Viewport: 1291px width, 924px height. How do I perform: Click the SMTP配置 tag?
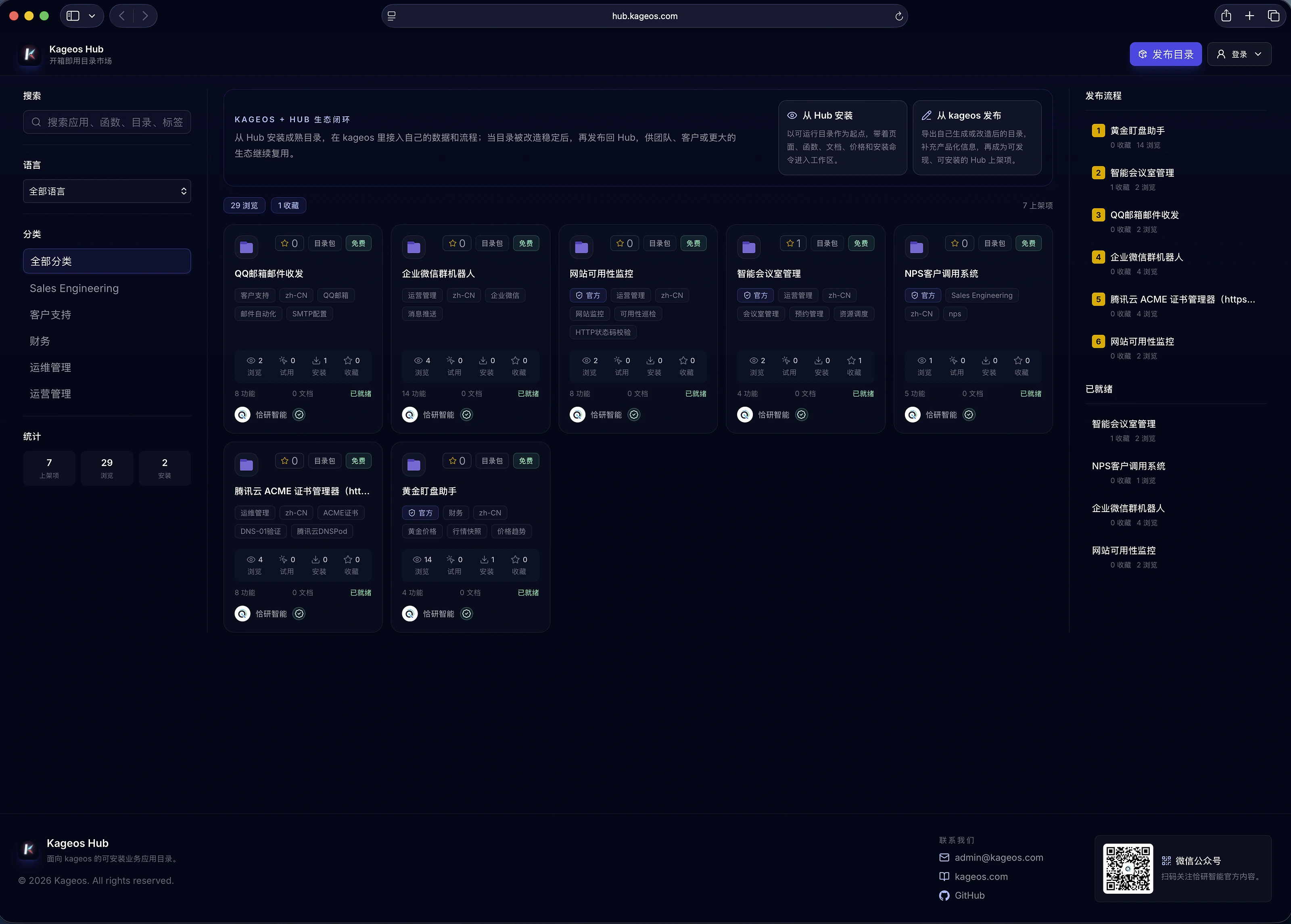(309, 314)
